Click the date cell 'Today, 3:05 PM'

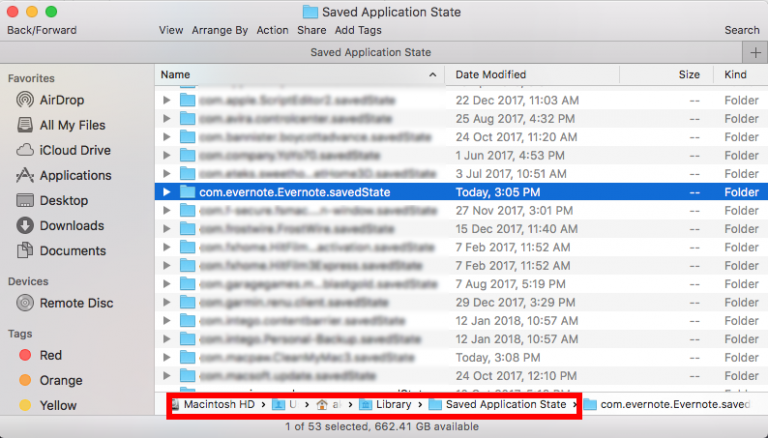click(498, 192)
